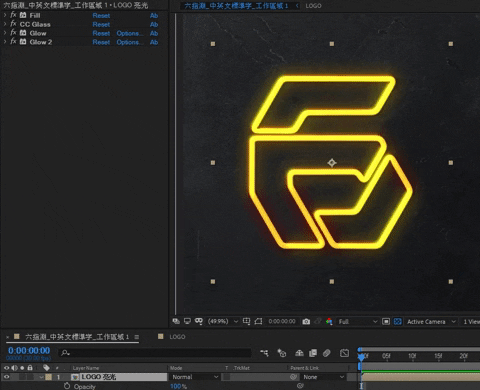This screenshot has height=390, width=480.
Task: Open the 1 View layout dropdown
Action: [471, 322]
